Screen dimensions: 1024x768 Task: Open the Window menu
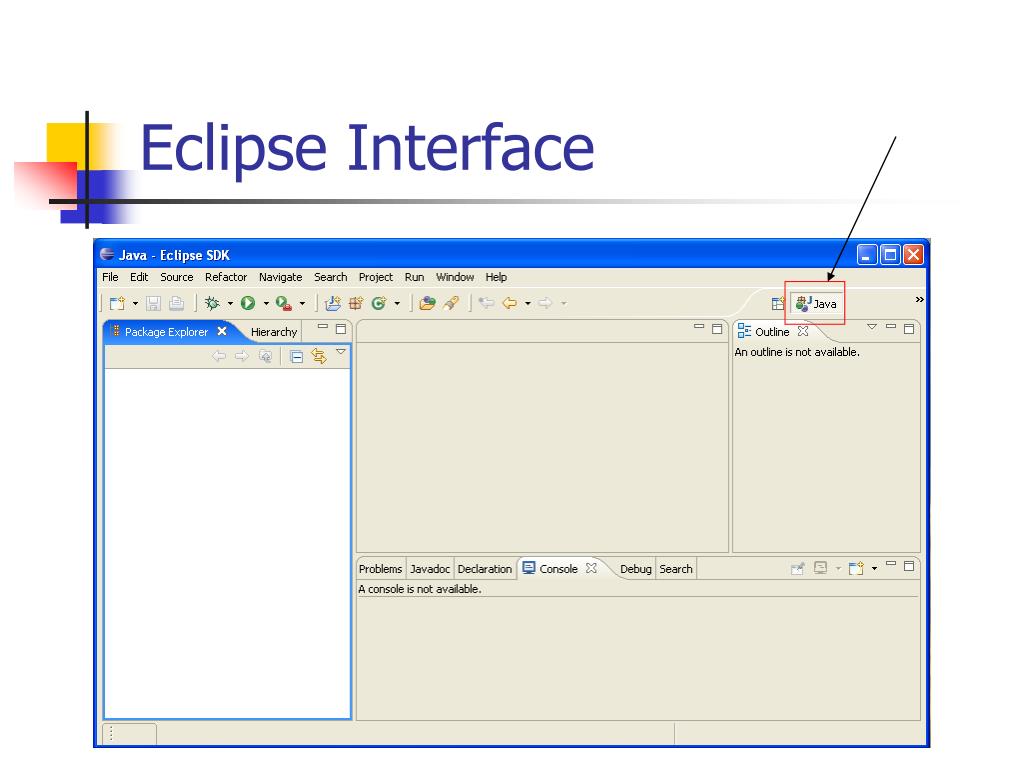pyautogui.click(x=455, y=277)
